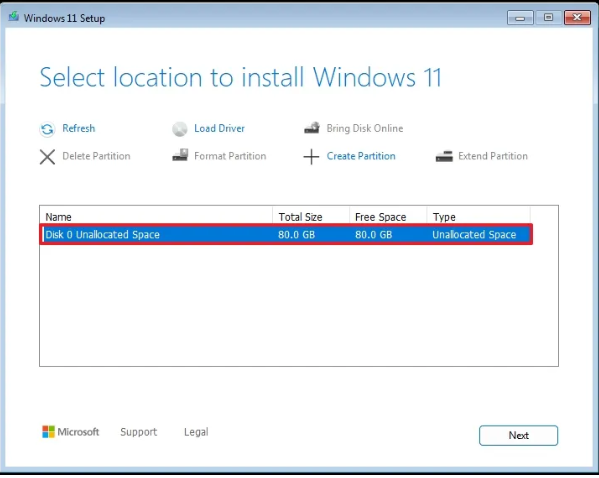Click the Delete Partition X icon

47,157
